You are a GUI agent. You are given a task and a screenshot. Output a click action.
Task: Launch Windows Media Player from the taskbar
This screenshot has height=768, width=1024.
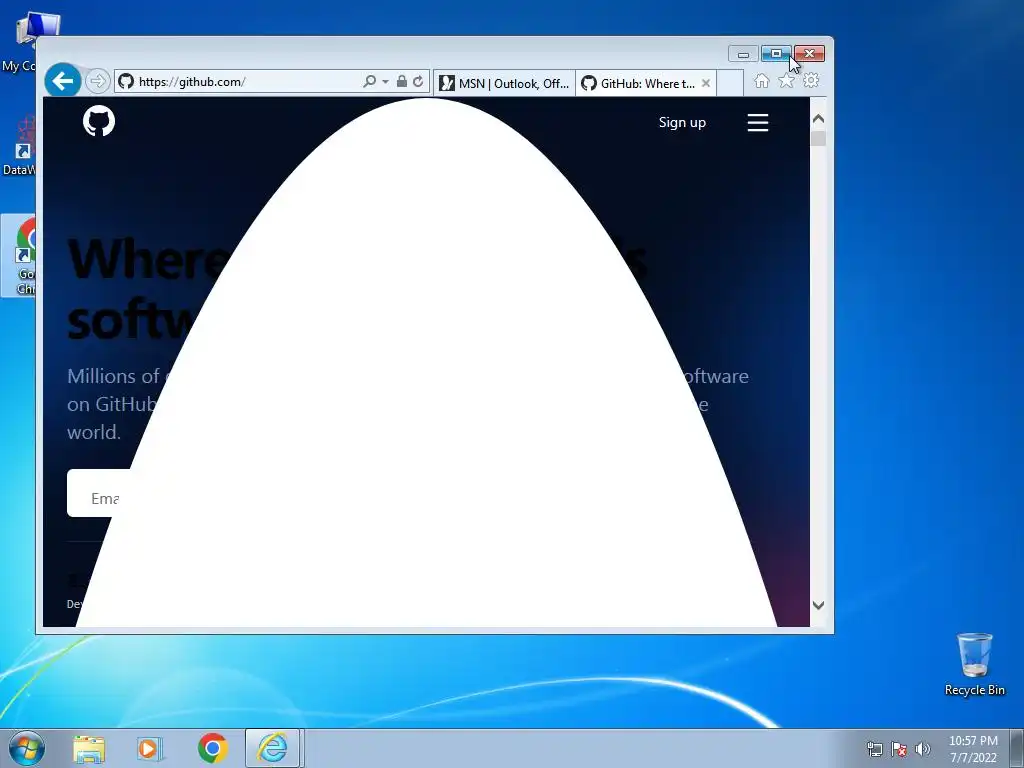[150, 748]
